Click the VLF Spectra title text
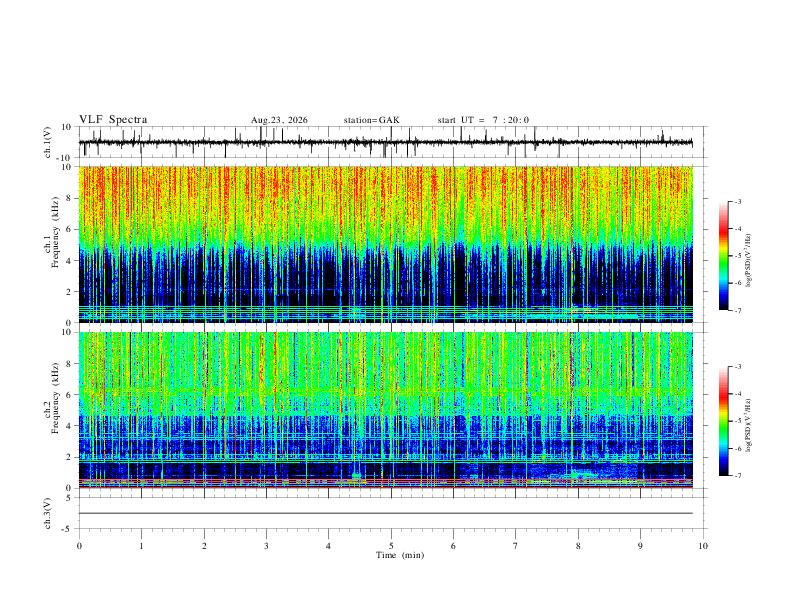 [113, 120]
